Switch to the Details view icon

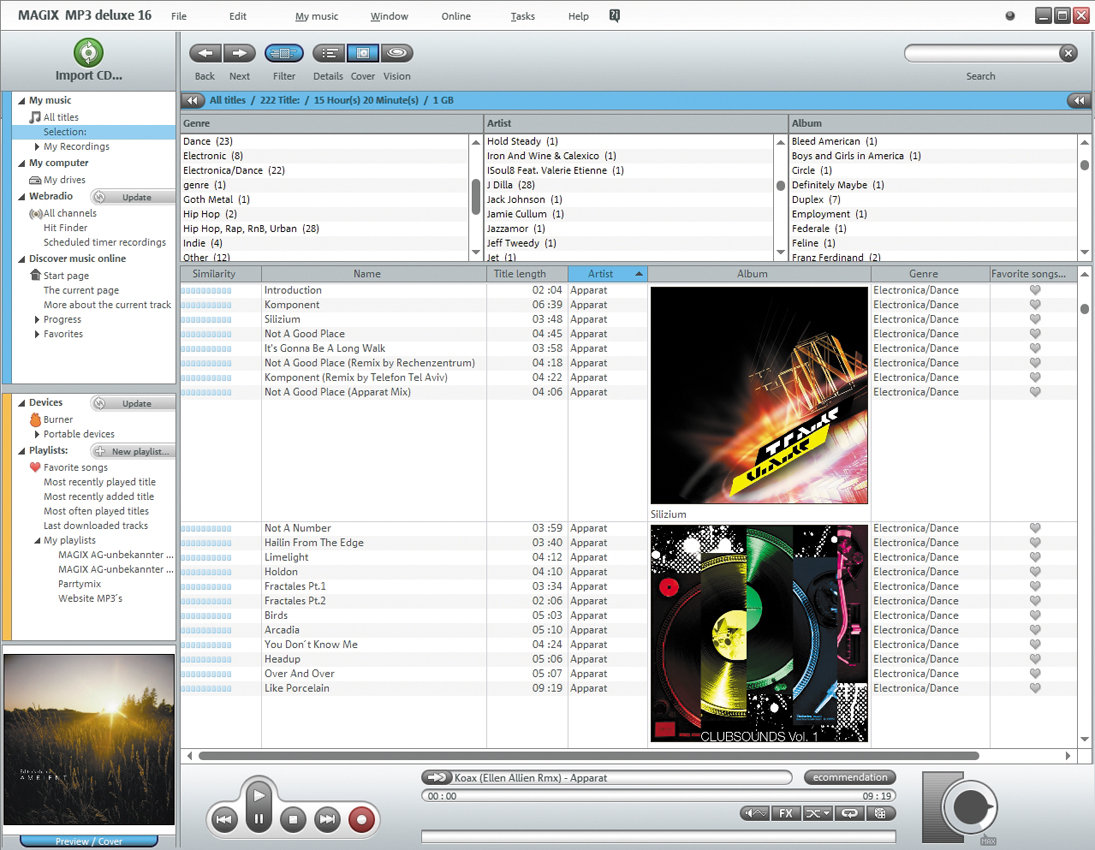pos(328,53)
